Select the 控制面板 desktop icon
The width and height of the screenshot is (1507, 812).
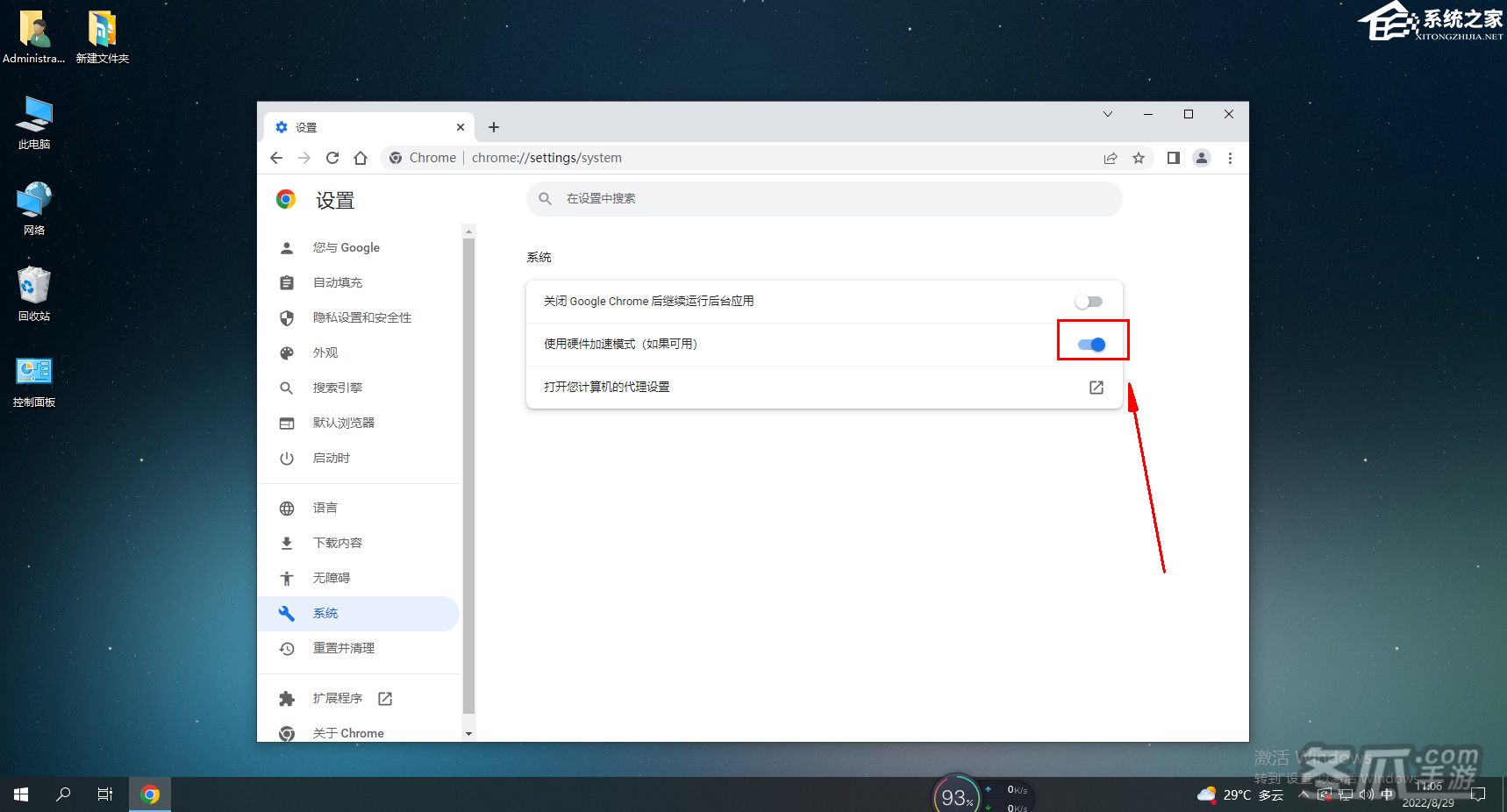(34, 381)
